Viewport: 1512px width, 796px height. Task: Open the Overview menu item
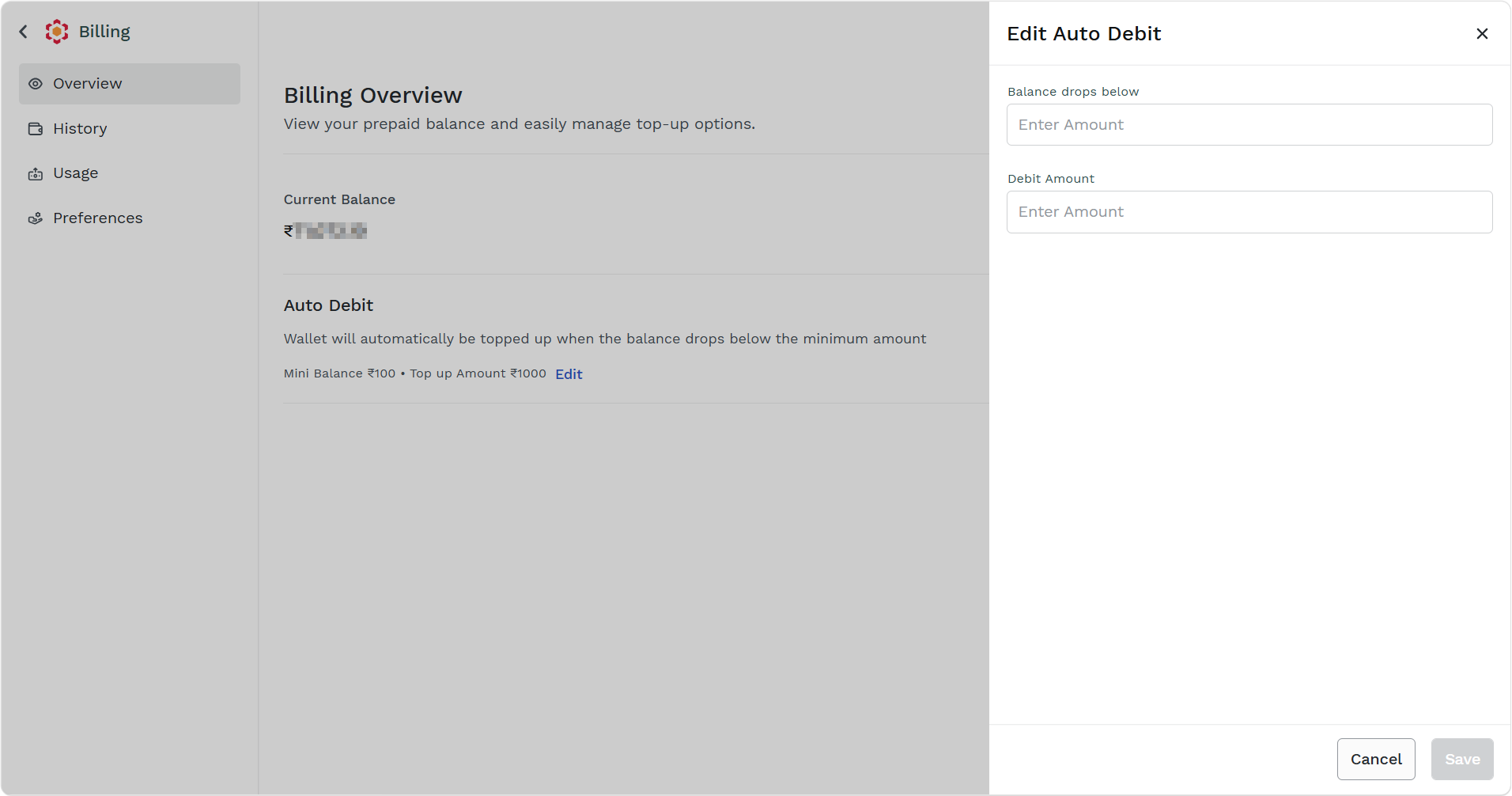130,84
